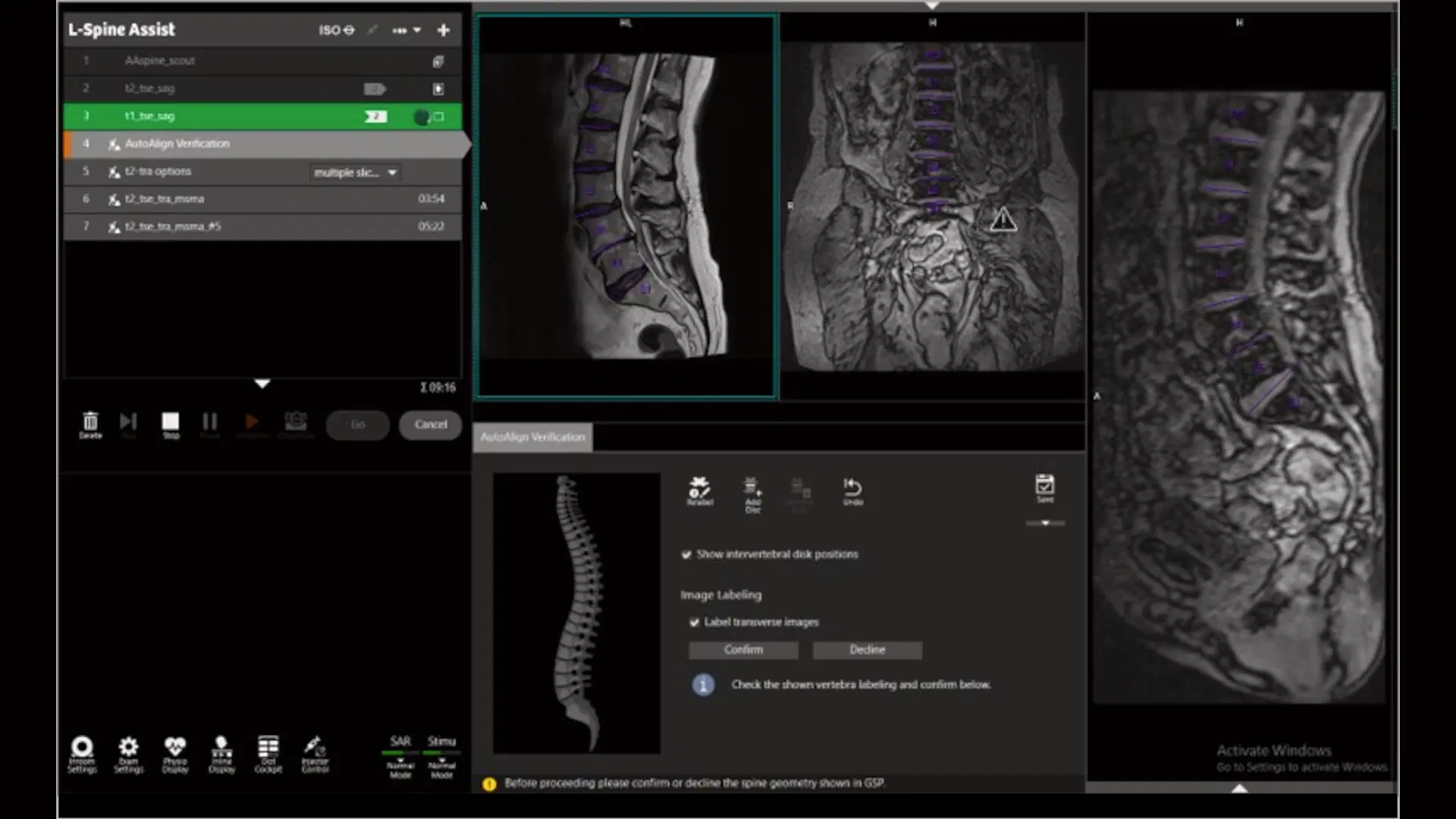Collapse the protocol list with the downward arrow
Viewport: 1456px width, 819px height.
262,384
